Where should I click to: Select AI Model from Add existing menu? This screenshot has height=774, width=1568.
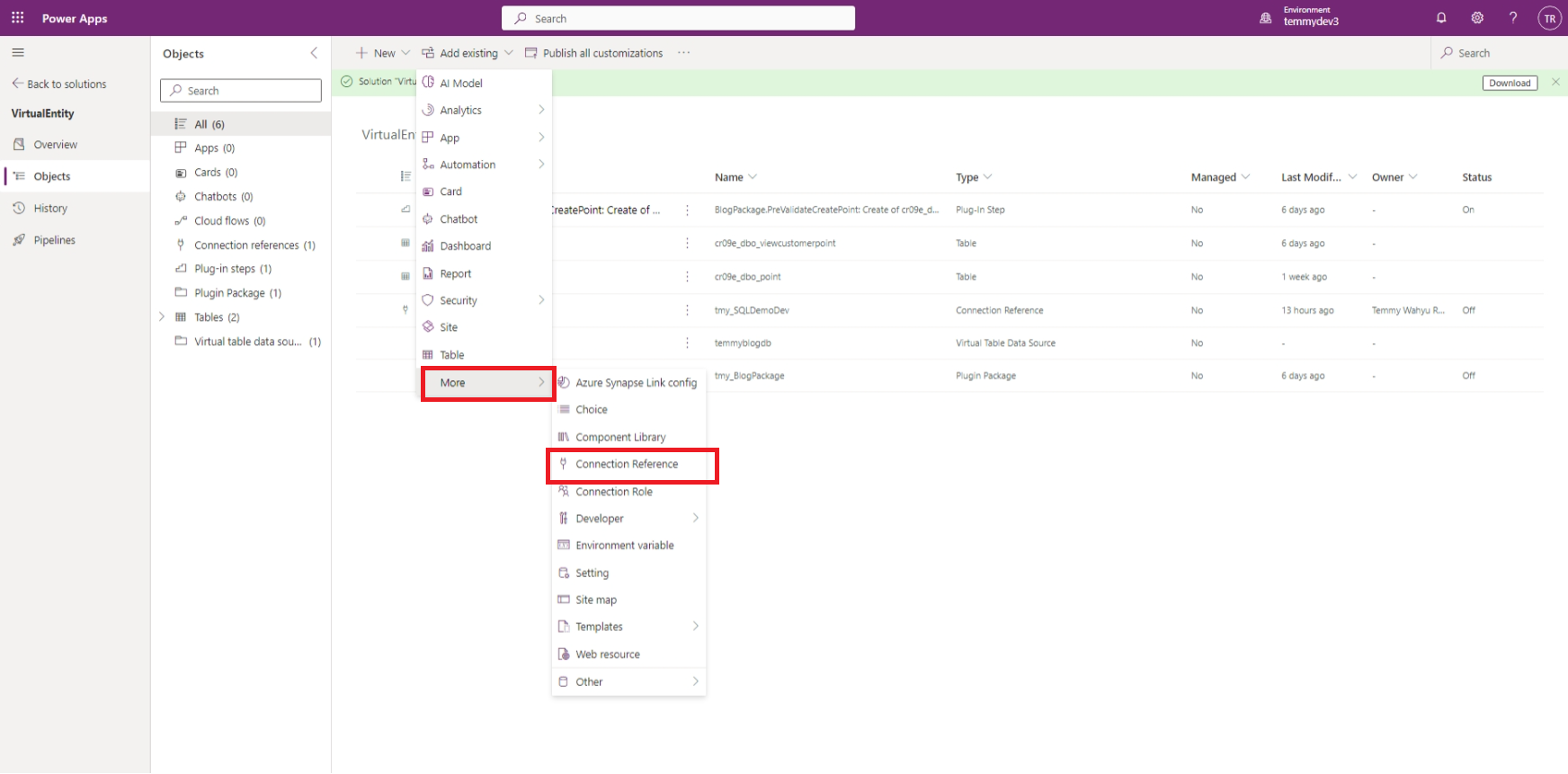click(x=485, y=83)
